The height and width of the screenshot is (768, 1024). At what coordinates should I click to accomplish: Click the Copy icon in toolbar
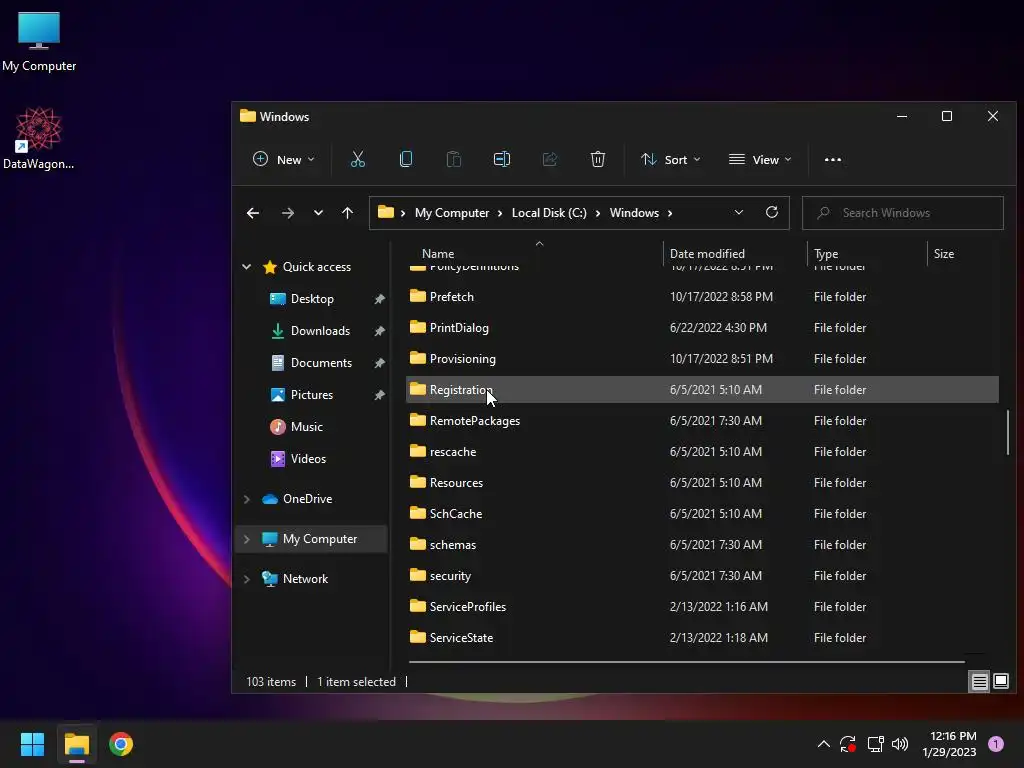pos(406,159)
